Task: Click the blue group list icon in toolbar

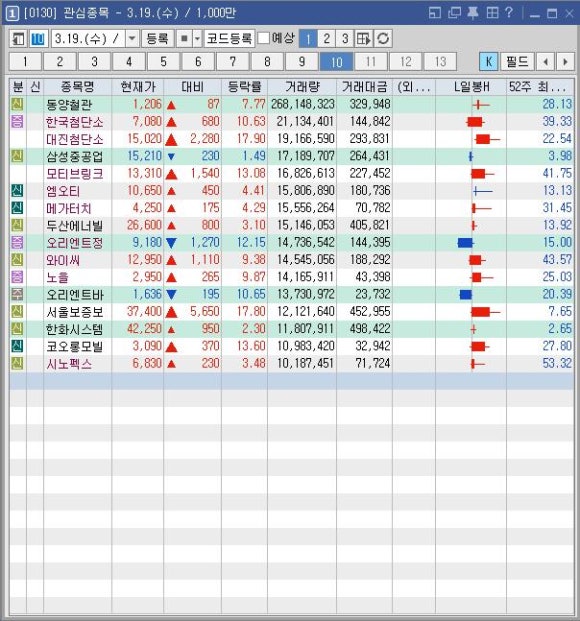Action: pos(38,39)
